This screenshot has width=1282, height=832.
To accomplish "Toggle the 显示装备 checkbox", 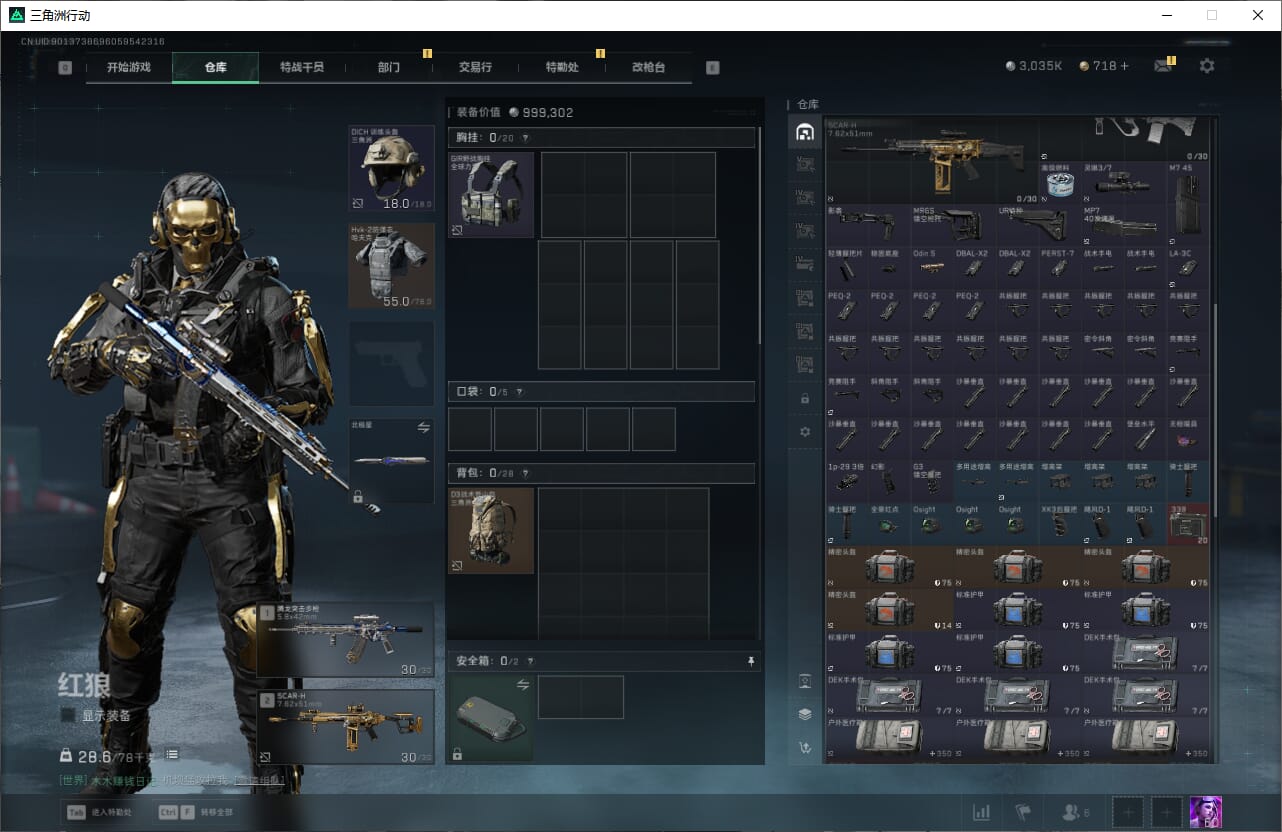I will (x=68, y=715).
